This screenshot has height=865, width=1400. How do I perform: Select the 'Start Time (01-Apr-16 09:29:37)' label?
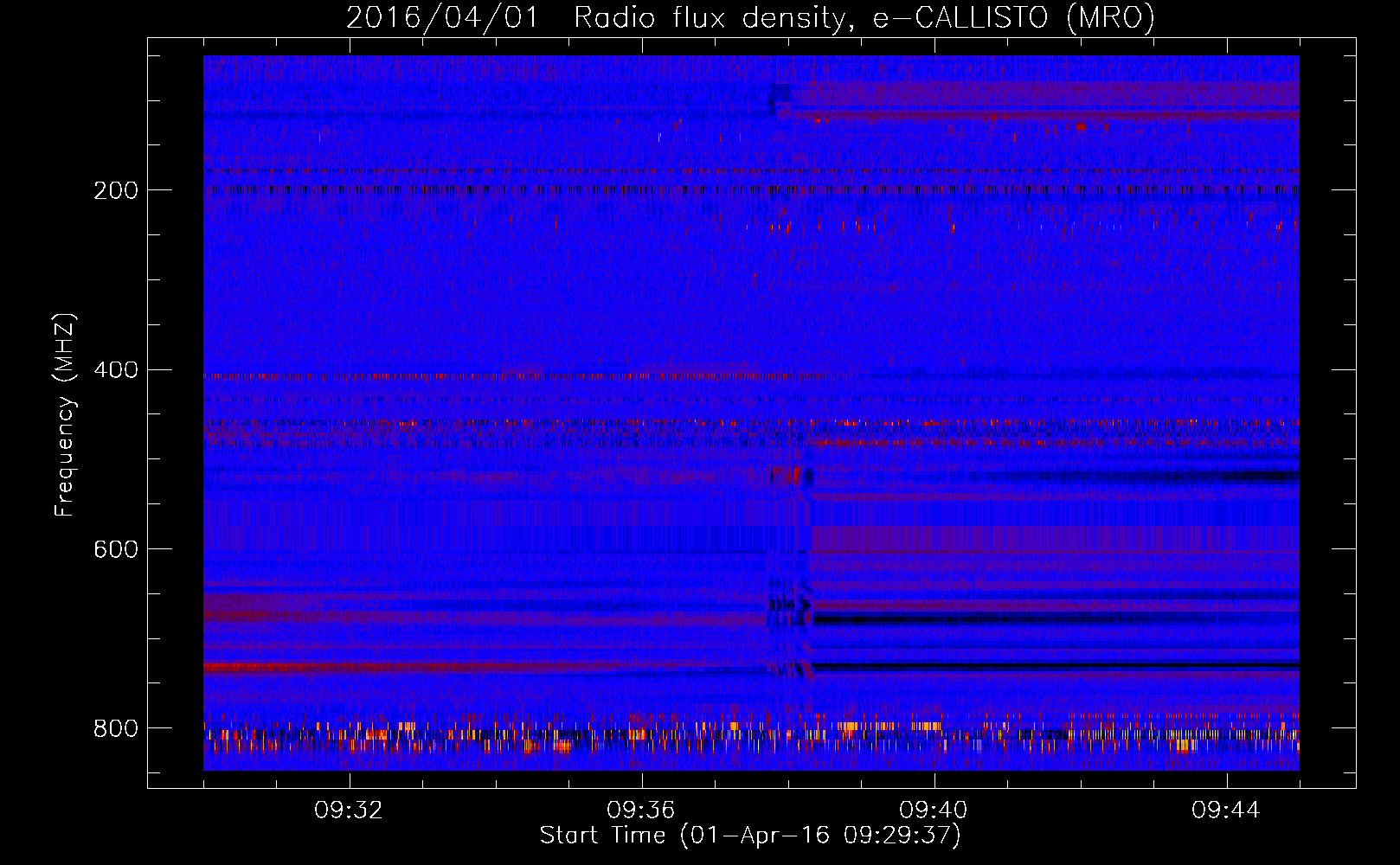point(750,836)
